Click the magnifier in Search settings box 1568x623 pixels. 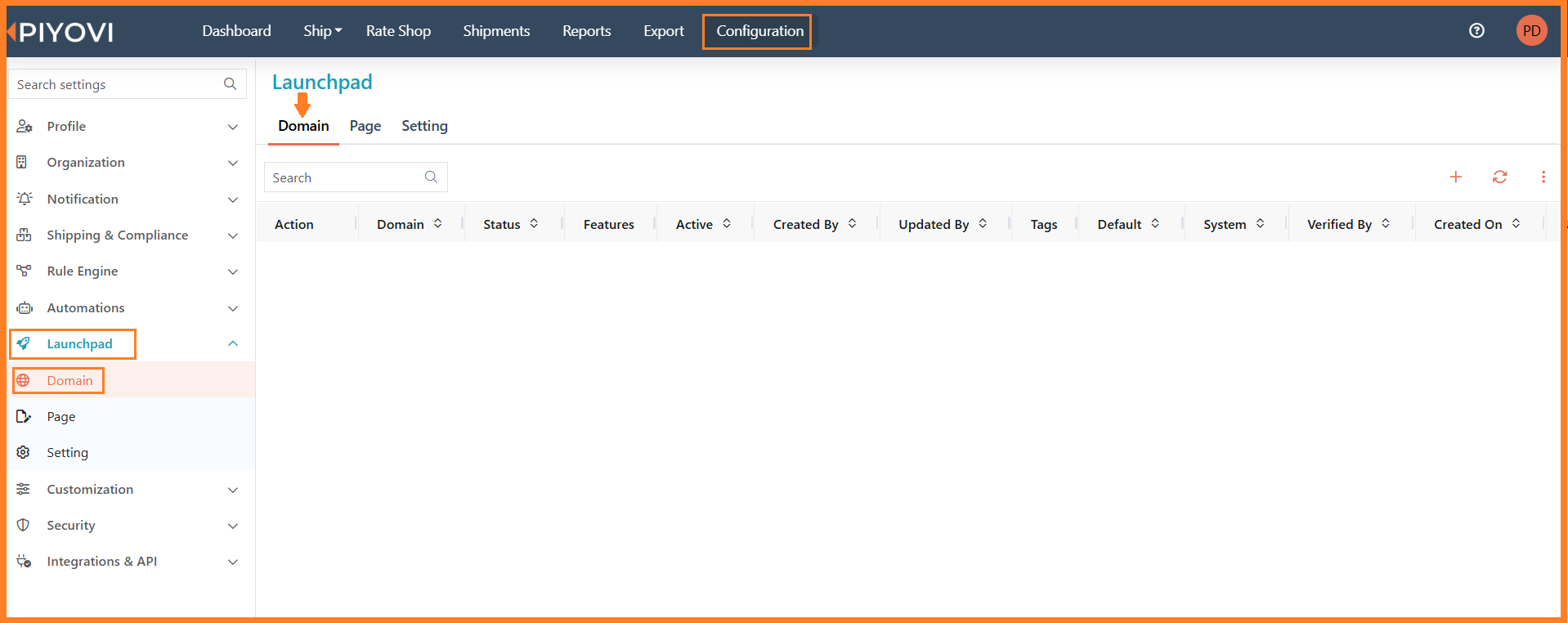tap(231, 84)
